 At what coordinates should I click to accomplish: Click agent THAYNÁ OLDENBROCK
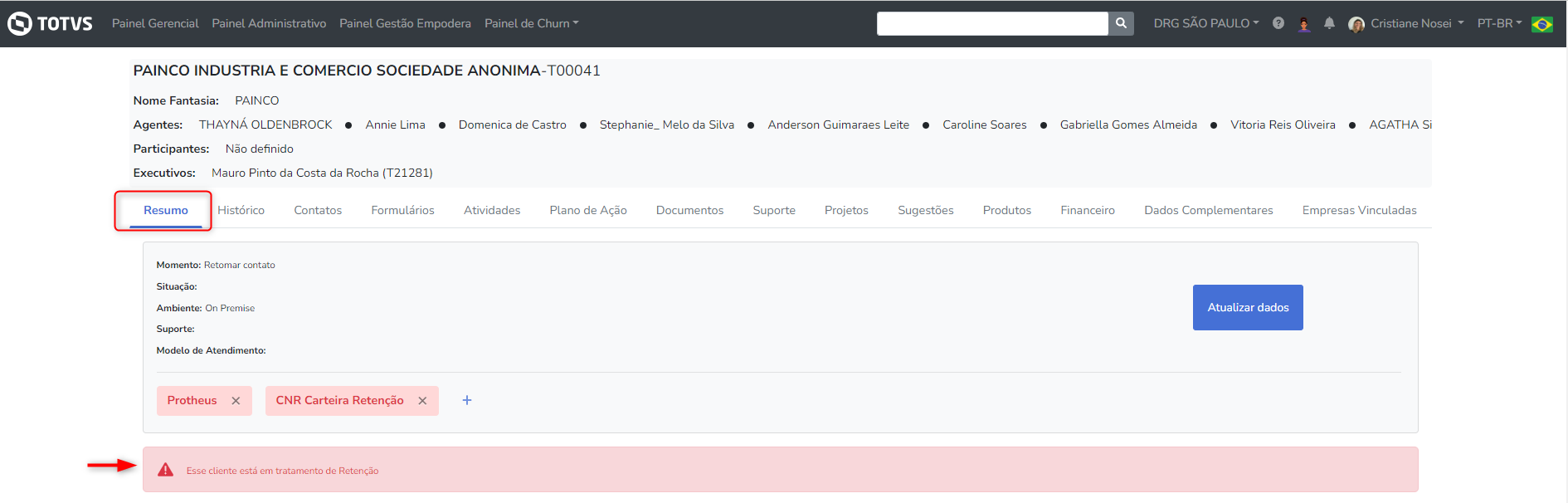click(x=265, y=125)
